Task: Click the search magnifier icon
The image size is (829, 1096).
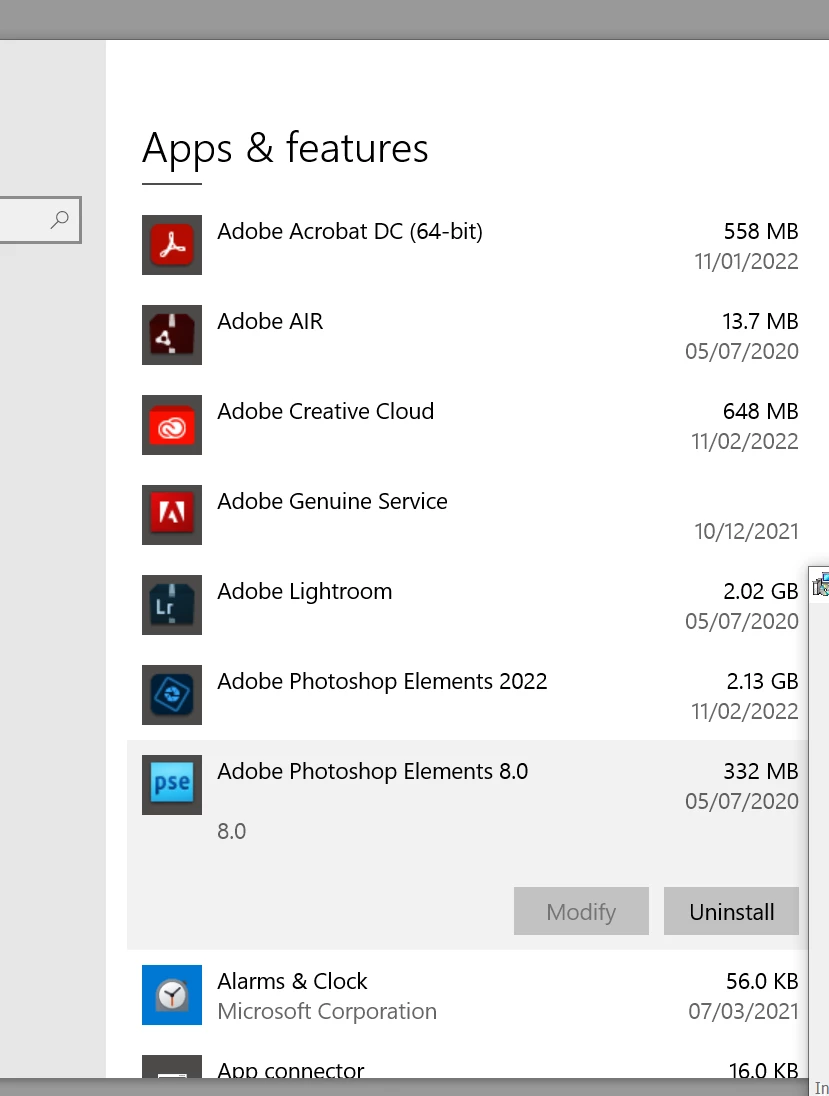Action: 60,219
